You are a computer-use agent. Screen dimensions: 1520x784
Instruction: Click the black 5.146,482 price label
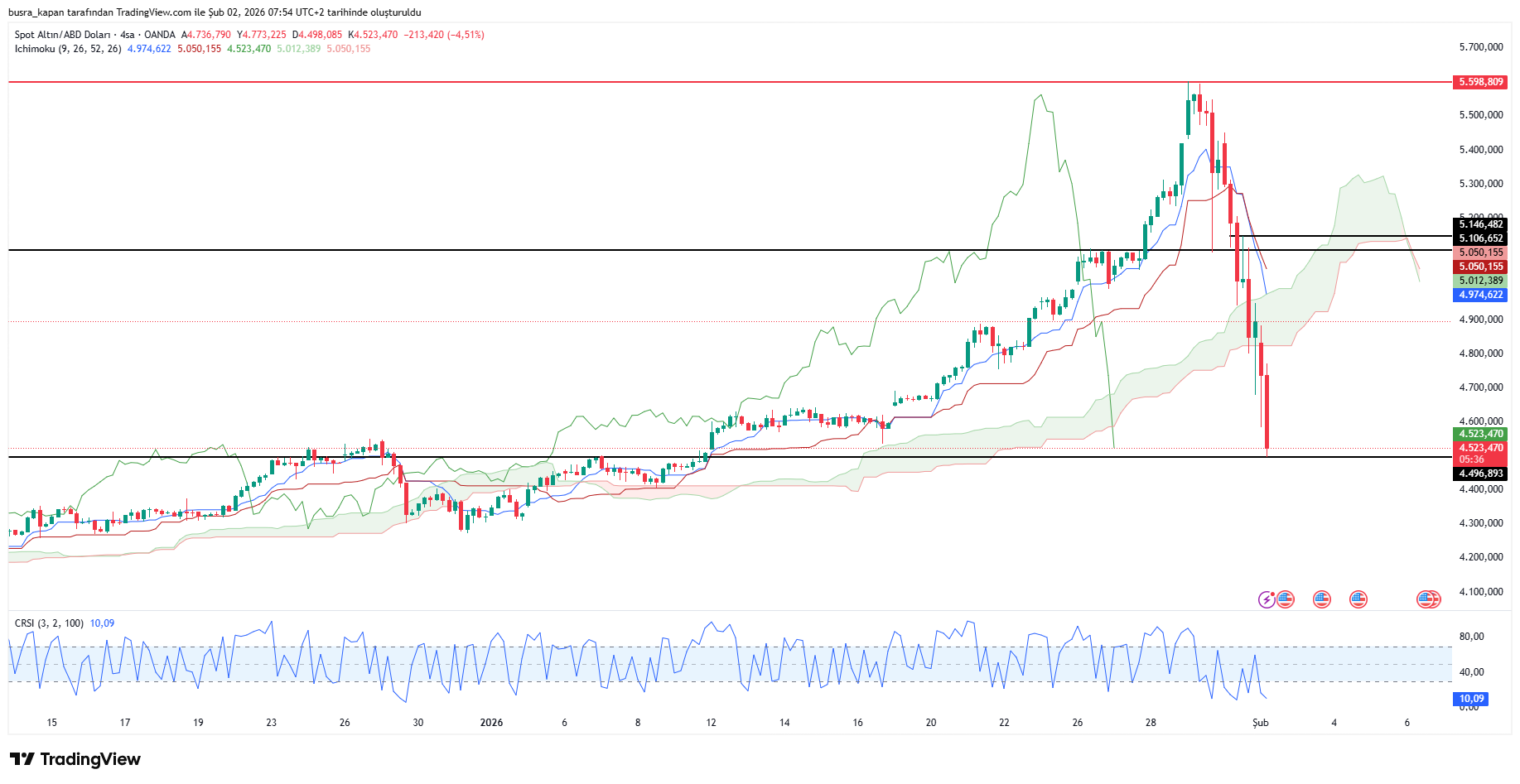(x=1480, y=224)
